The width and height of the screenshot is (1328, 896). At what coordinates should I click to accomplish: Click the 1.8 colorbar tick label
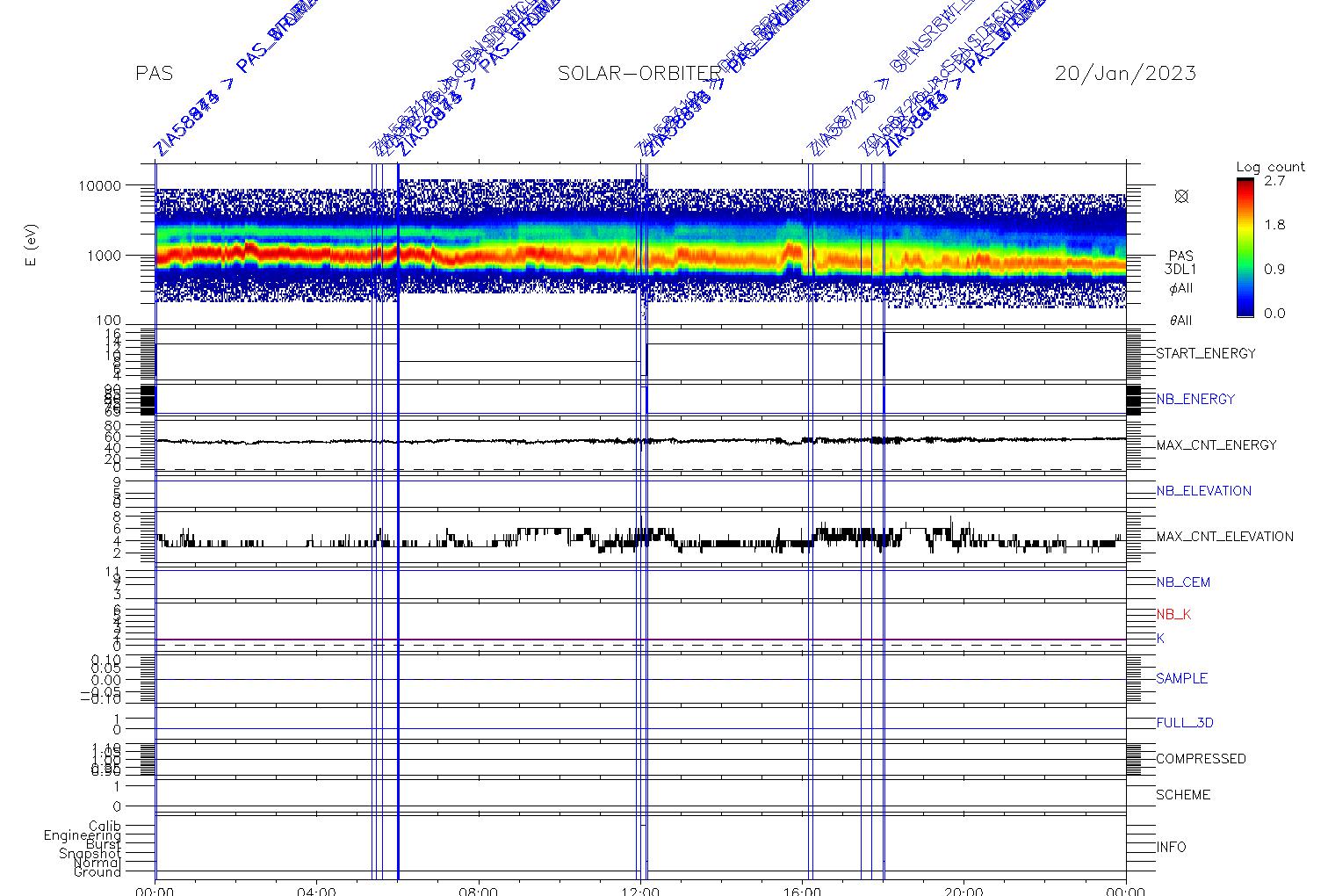pyautogui.click(x=1274, y=225)
